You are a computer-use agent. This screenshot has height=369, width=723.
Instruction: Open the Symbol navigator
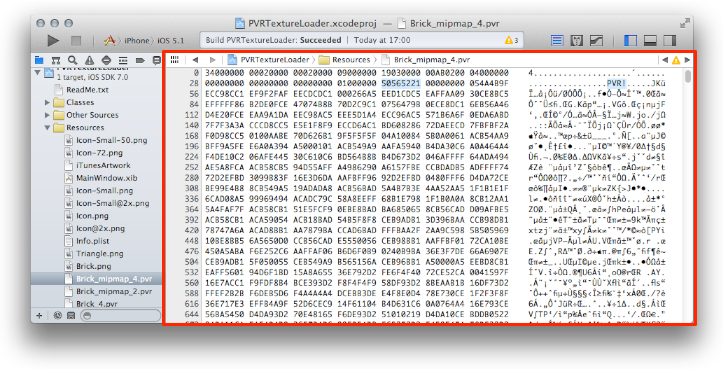[x=56, y=60]
